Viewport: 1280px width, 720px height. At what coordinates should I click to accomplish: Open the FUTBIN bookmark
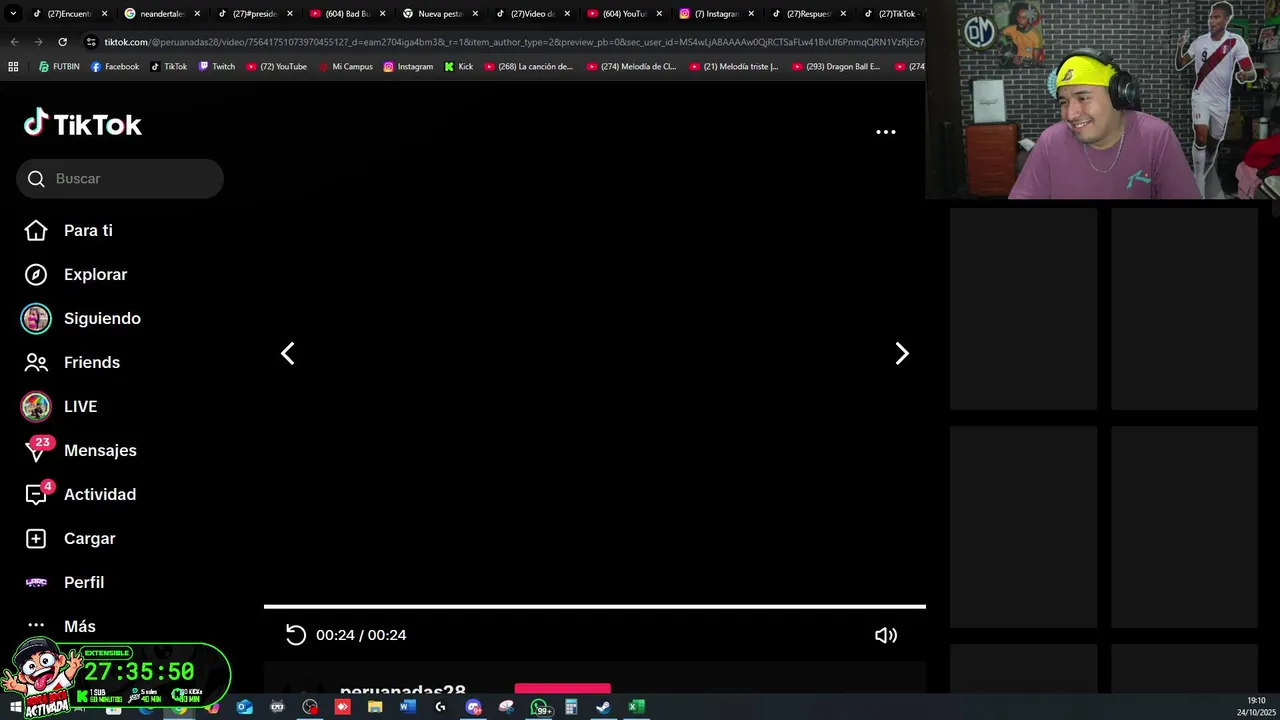[x=59, y=67]
